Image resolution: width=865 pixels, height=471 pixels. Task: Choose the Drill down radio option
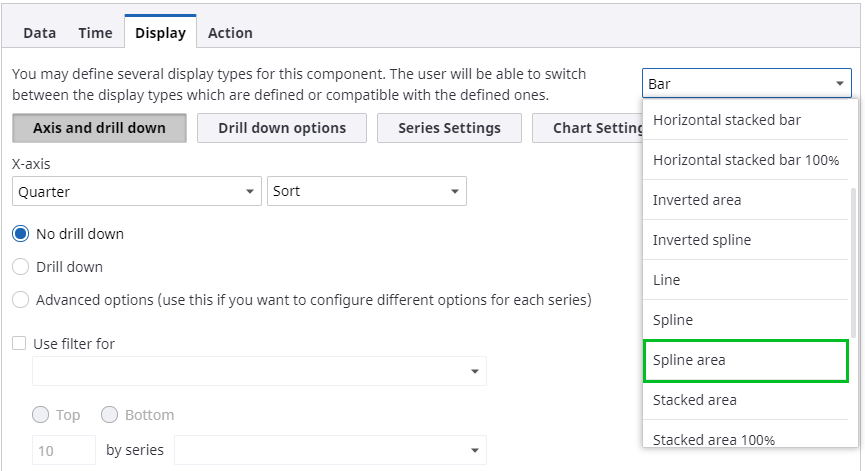[21, 267]
